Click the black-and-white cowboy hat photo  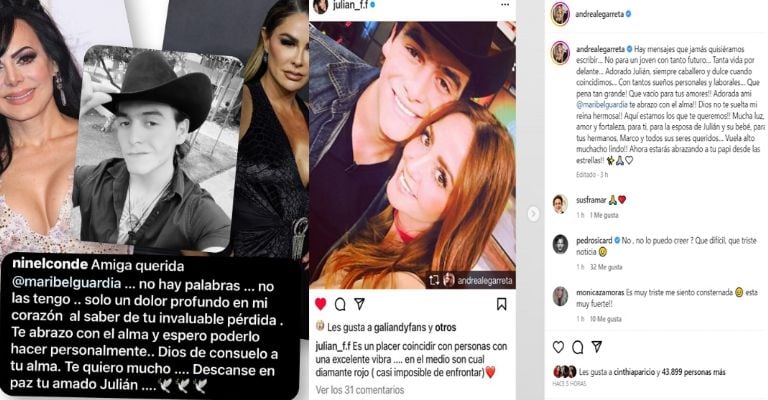click(158, 149)
